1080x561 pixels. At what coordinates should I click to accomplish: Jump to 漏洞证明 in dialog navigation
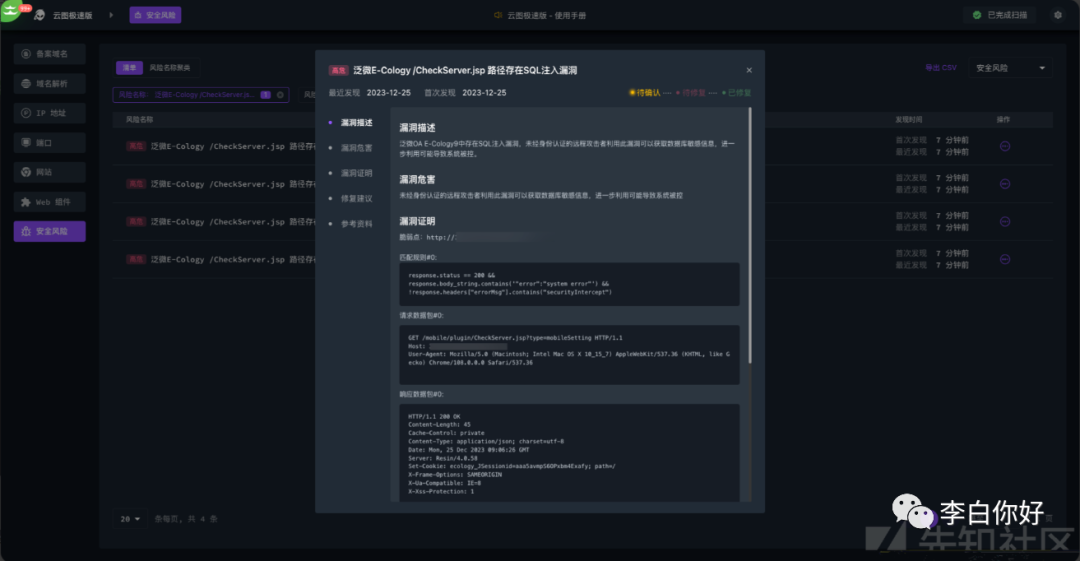pos(357,174)
